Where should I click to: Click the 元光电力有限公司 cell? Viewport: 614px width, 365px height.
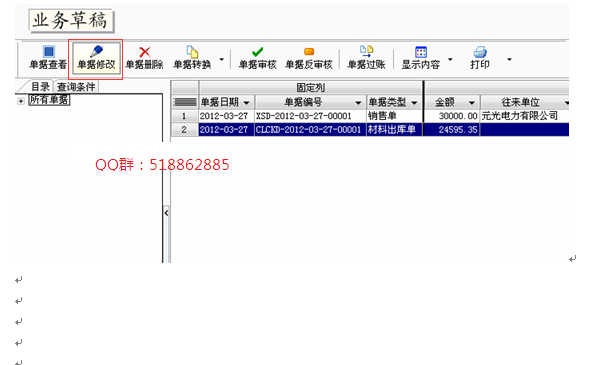tap(525, 116)
